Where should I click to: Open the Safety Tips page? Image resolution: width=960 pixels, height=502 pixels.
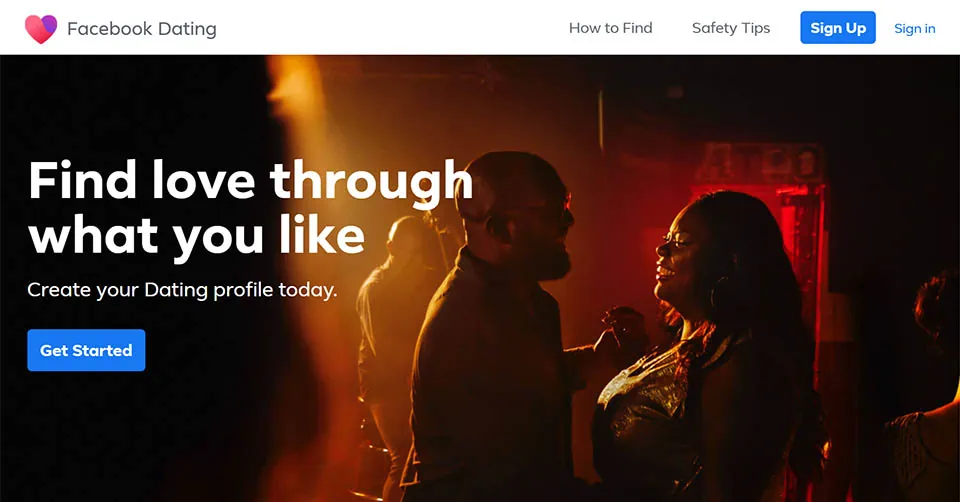[x=731, y=28]
